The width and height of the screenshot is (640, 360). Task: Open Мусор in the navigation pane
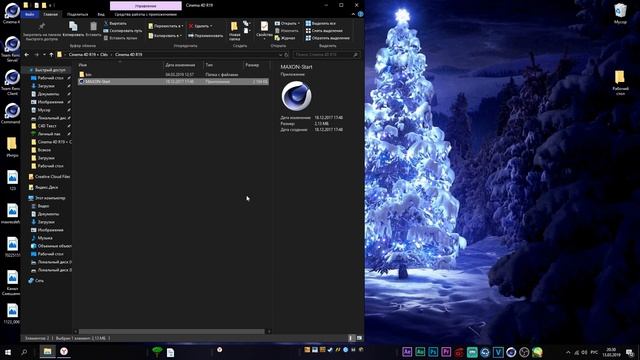(44, 110)
